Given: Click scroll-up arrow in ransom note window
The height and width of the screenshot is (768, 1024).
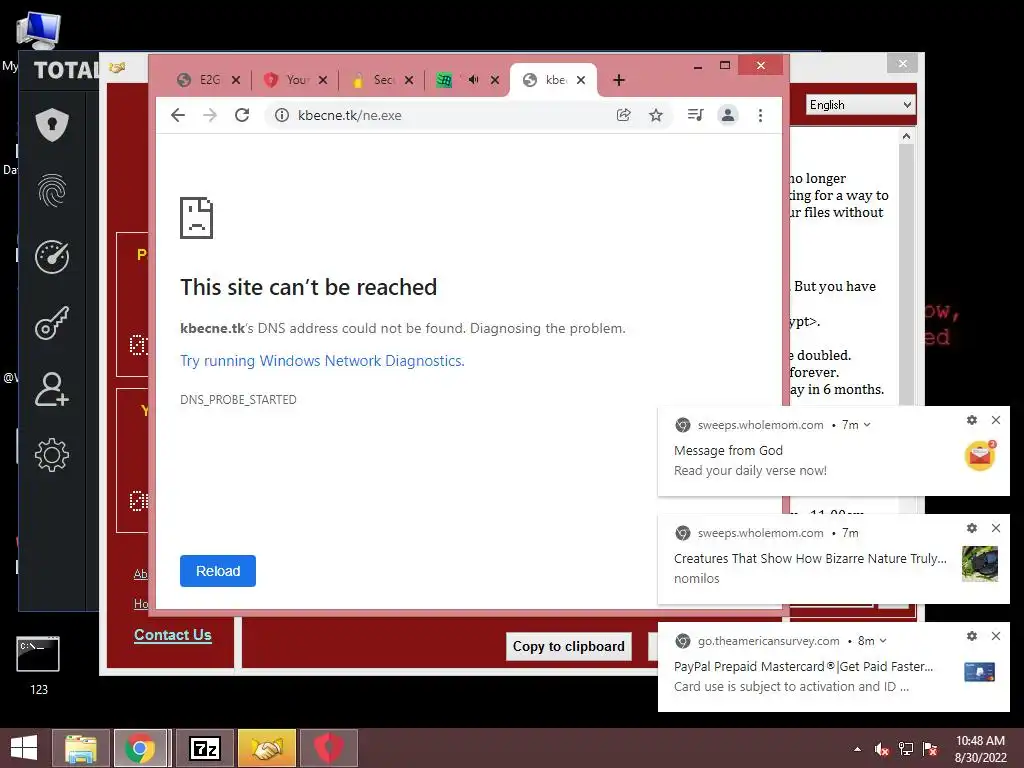Looking at the screenshot, I should point(906,136).
